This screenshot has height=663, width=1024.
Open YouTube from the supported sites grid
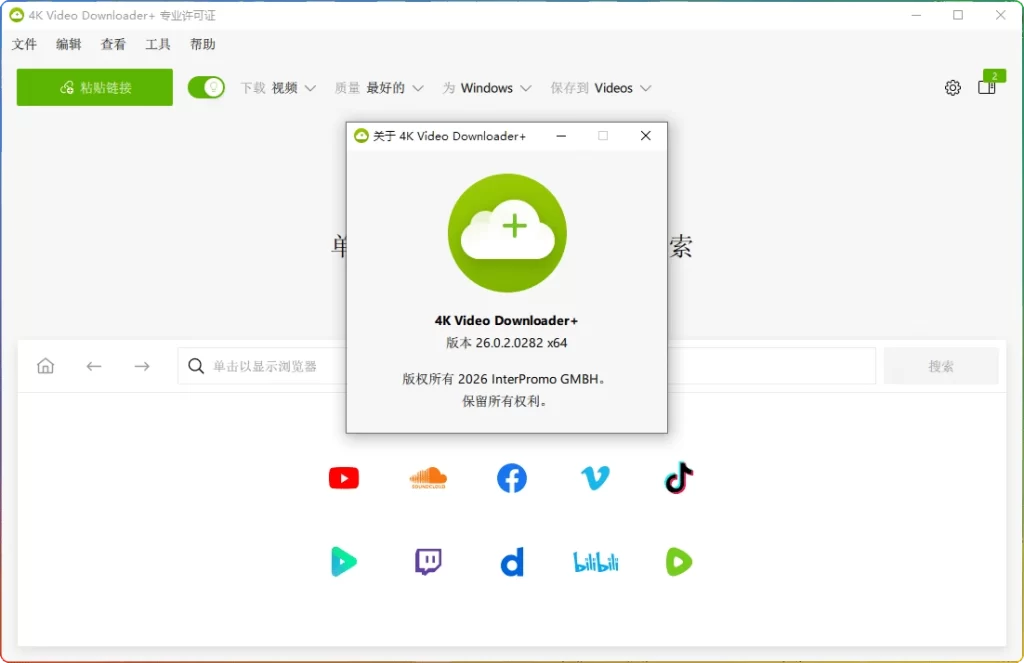pyautogui.click(x=344, y=478)
